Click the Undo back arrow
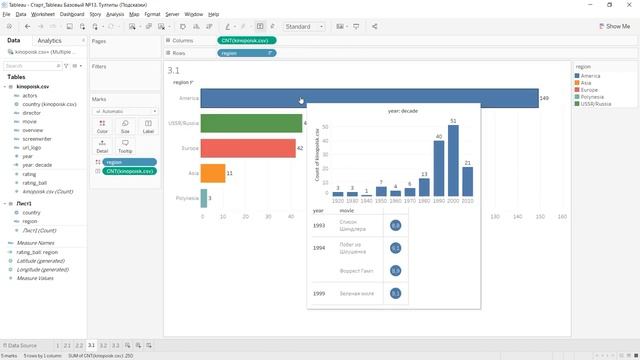This screenshot has height=360, width=640. (27, 27)
